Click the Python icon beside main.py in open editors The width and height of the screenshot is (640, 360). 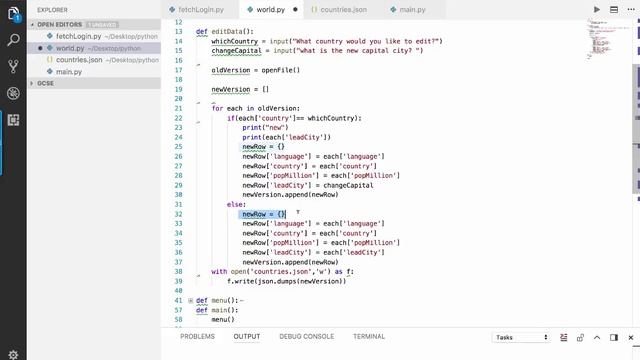[x=50, y=72]
